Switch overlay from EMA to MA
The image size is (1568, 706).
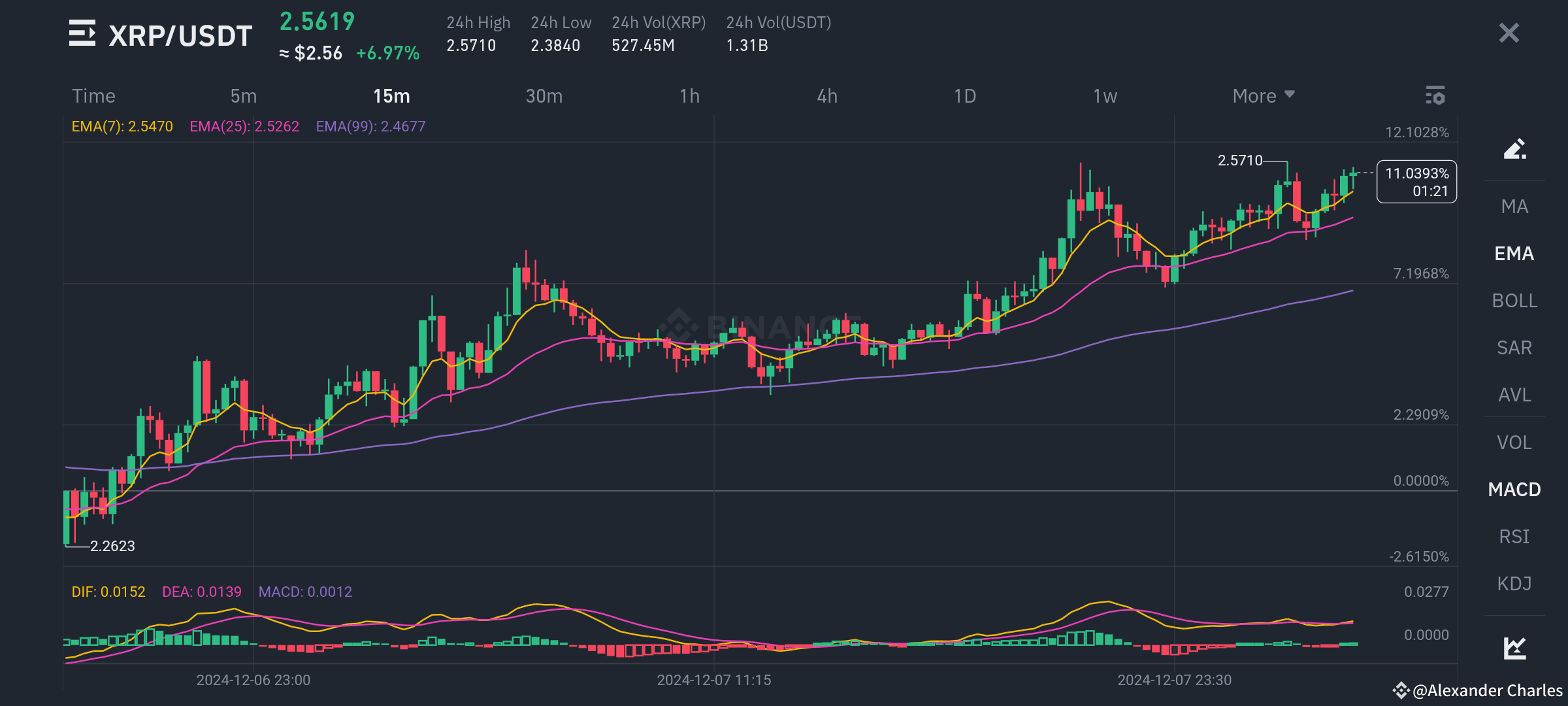click(1515, 207)
